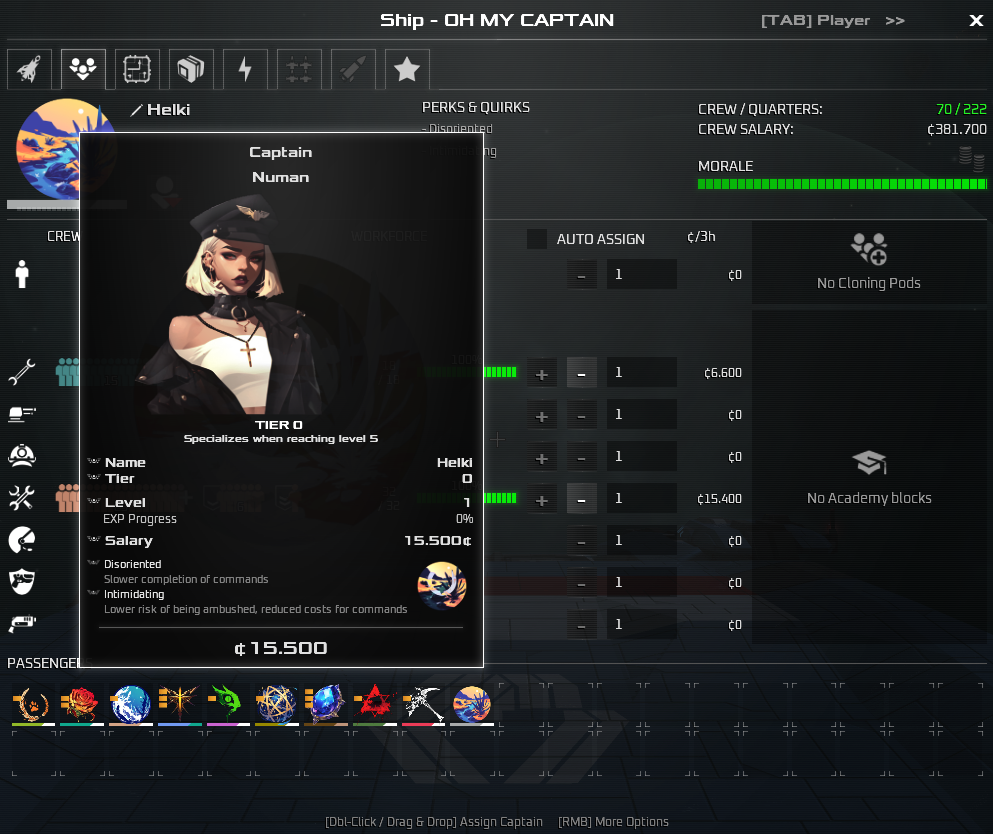This screenshot has width=993, height=834.
Task: Increase crew in the ¢15.400 mechanics row
Action: tap(541, 500)
